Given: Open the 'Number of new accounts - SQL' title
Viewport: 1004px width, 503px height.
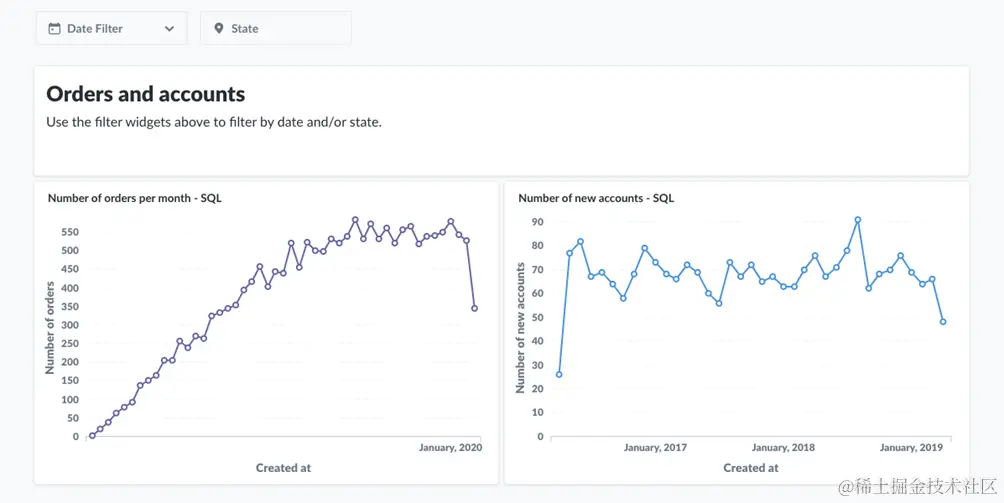Looking at the screenshot, I should click(596, 198).
